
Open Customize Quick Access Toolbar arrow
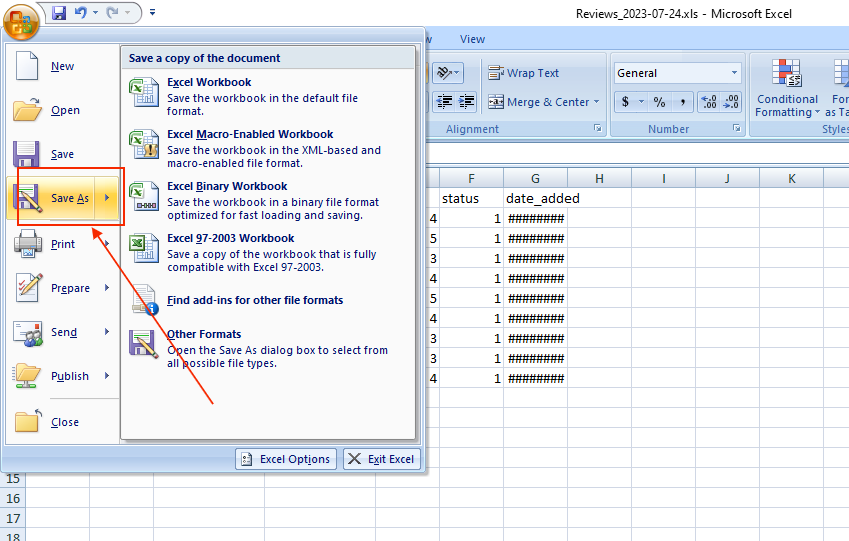click(x=153, y=12)
